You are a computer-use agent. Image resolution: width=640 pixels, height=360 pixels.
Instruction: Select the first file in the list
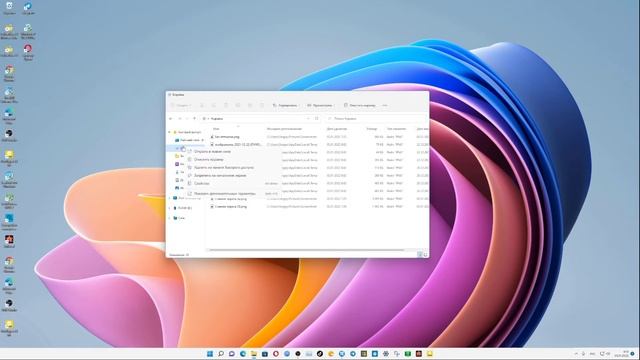pyautogui.click(x=319, y=137)
